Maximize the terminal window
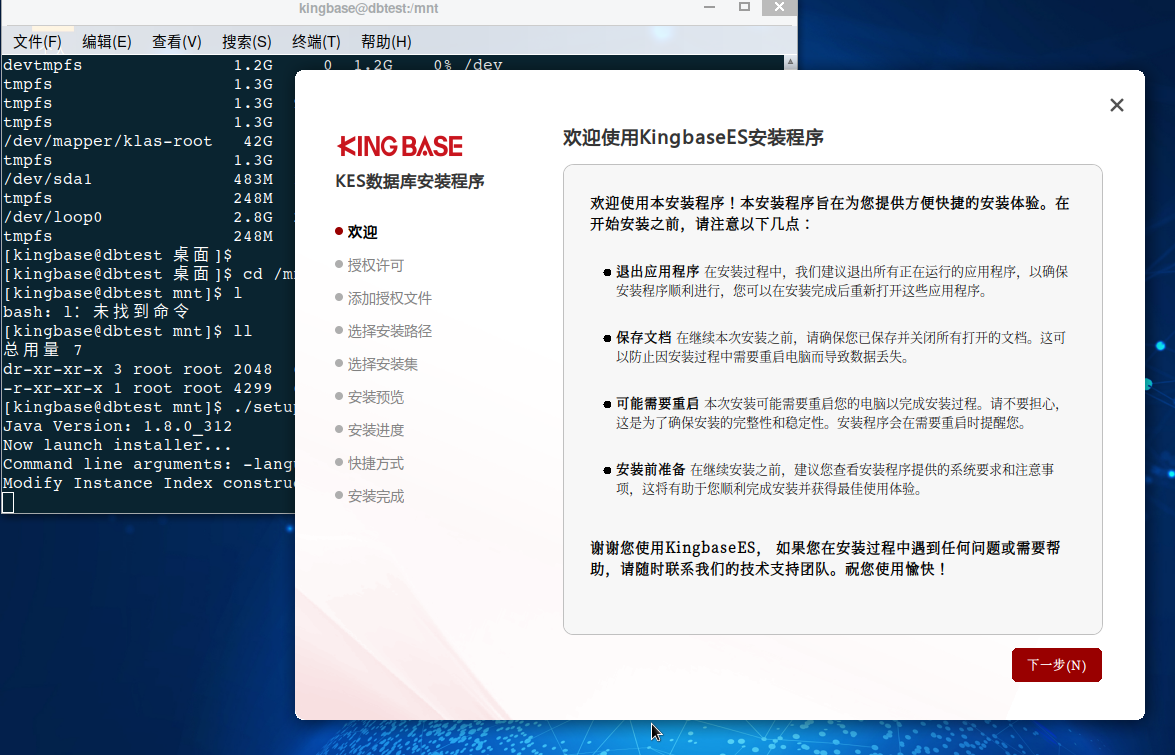The image size is (1175, 755). tap(744, 7)
